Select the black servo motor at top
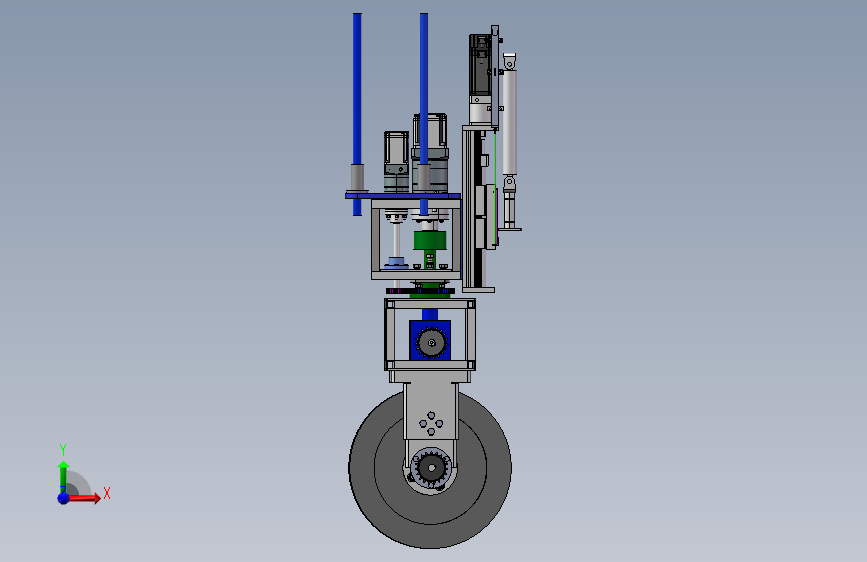Screen dimensions: 867x562 [479, 64]
